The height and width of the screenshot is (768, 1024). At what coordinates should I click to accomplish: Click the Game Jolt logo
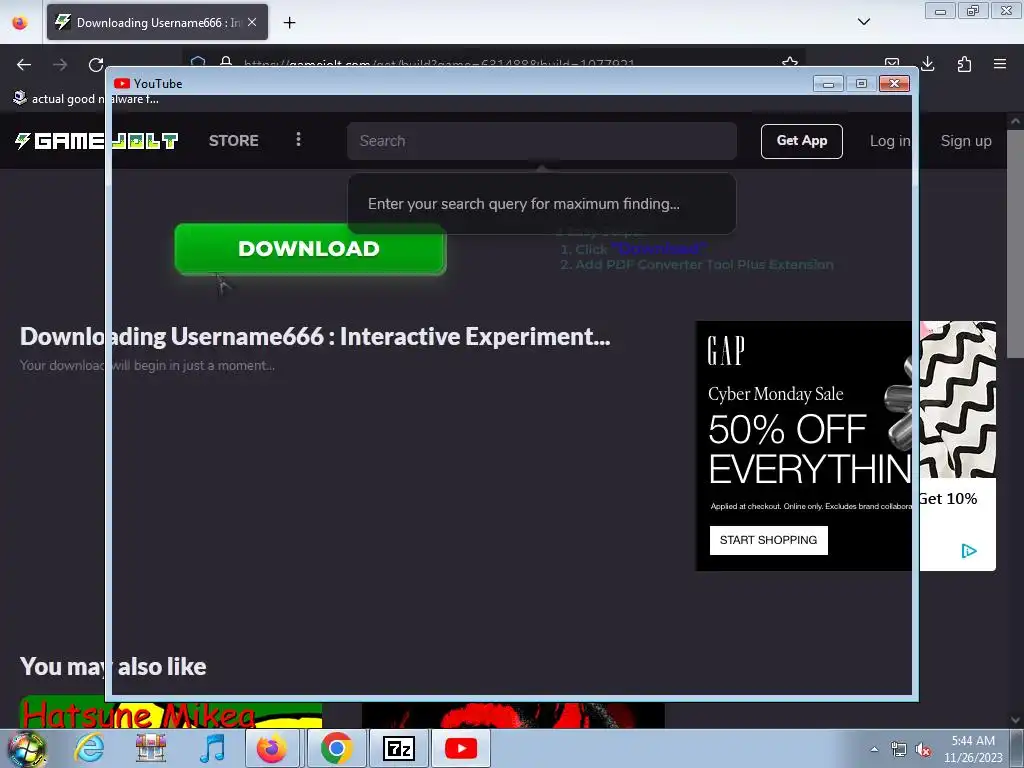97,140
